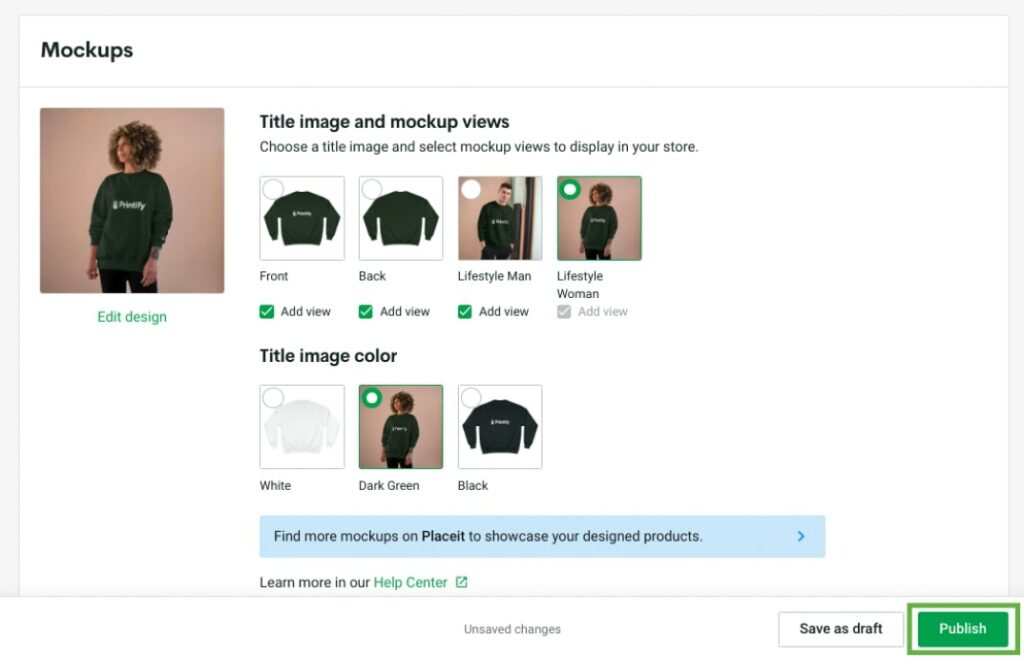
Task: Select the Back mockup radio circle
Action: (371, 188)
